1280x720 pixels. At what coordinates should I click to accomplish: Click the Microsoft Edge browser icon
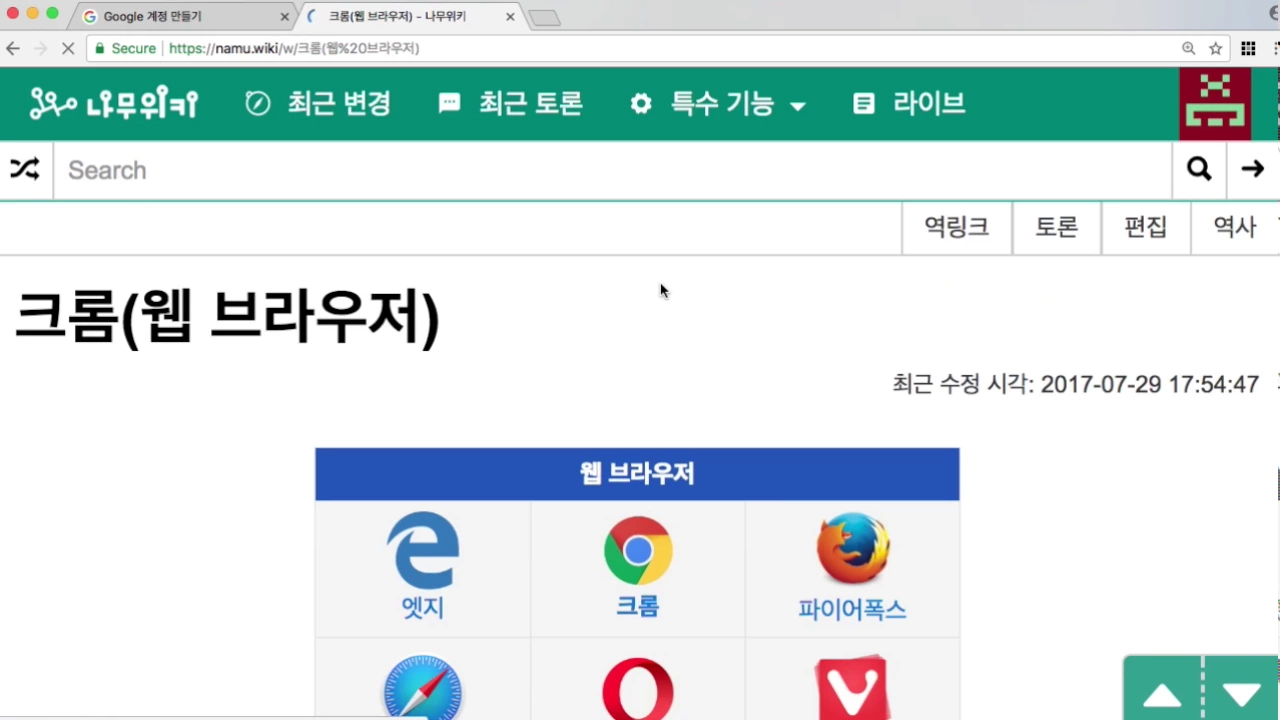point(423,550)
